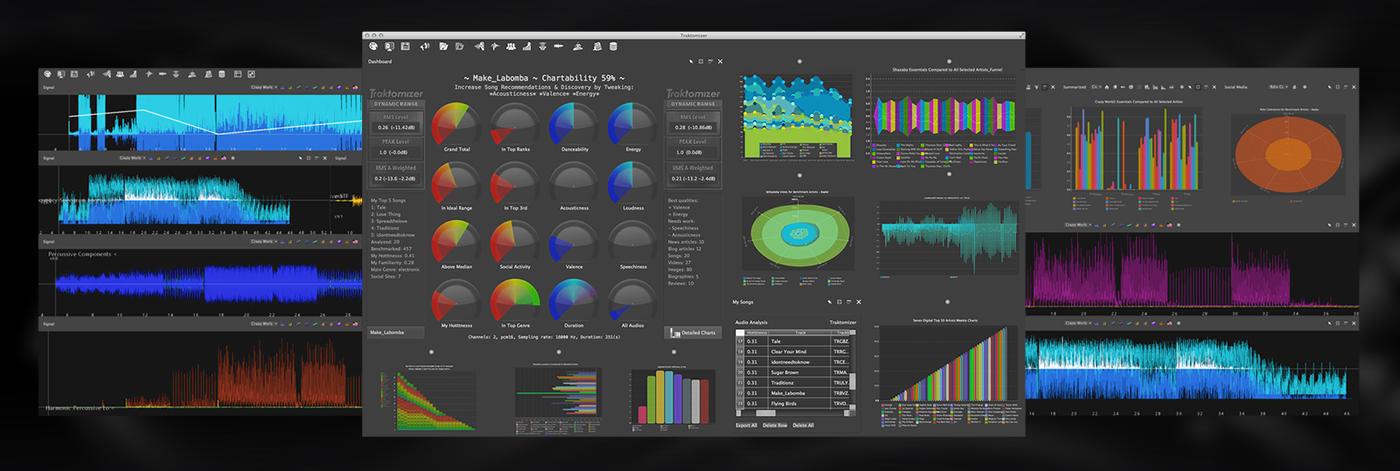The image size is (1400, 471).
Task: Open Crazy World dropdown above magenta waveform
Action: [1080, 227]
